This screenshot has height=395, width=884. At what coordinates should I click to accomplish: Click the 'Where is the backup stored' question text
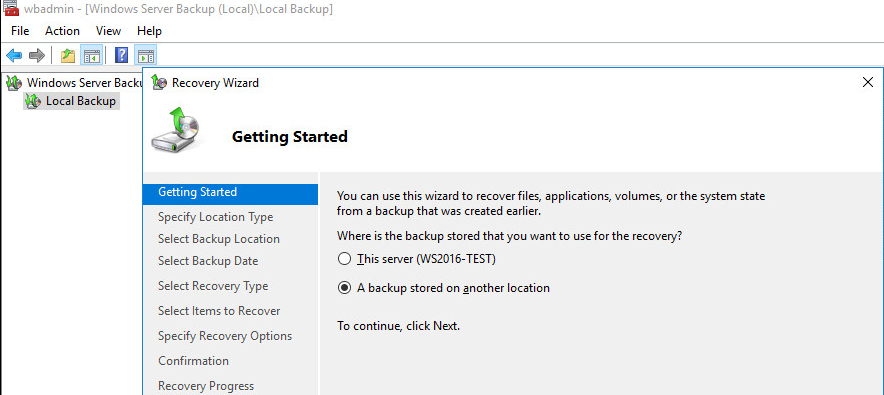click(x=509, y=236)
